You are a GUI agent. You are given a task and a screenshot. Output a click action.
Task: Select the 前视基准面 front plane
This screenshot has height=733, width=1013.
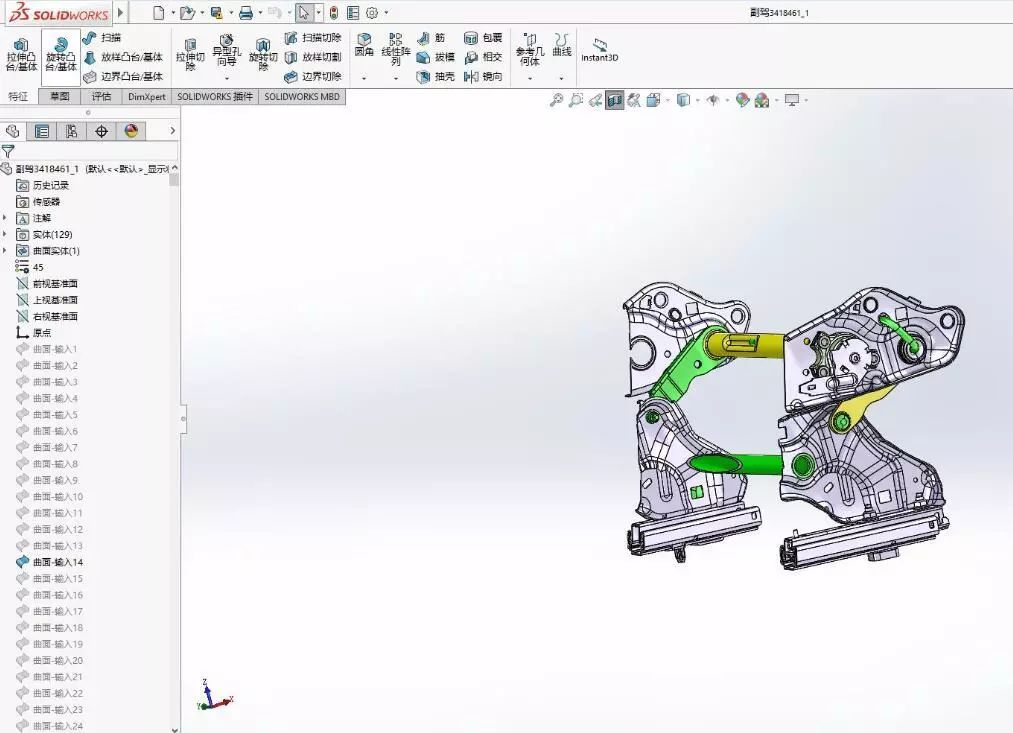[x=55, y=283]
